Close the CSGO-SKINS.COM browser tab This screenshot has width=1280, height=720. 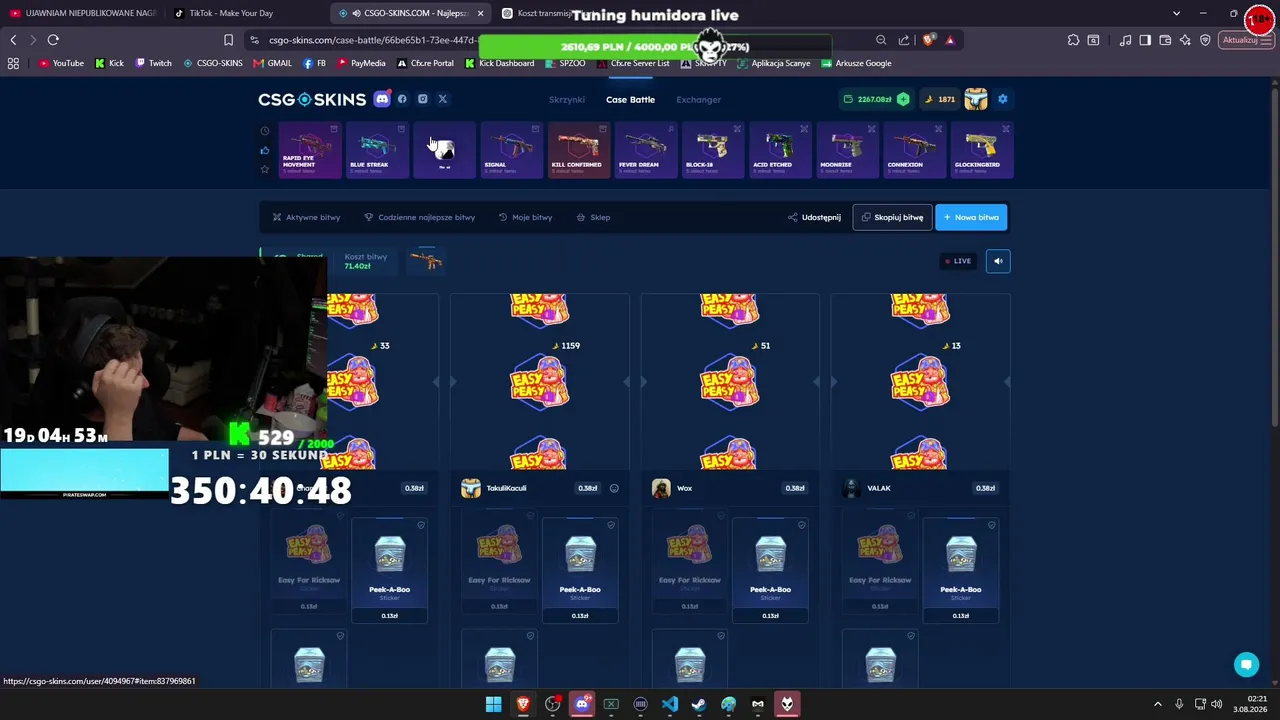point(480,13)
